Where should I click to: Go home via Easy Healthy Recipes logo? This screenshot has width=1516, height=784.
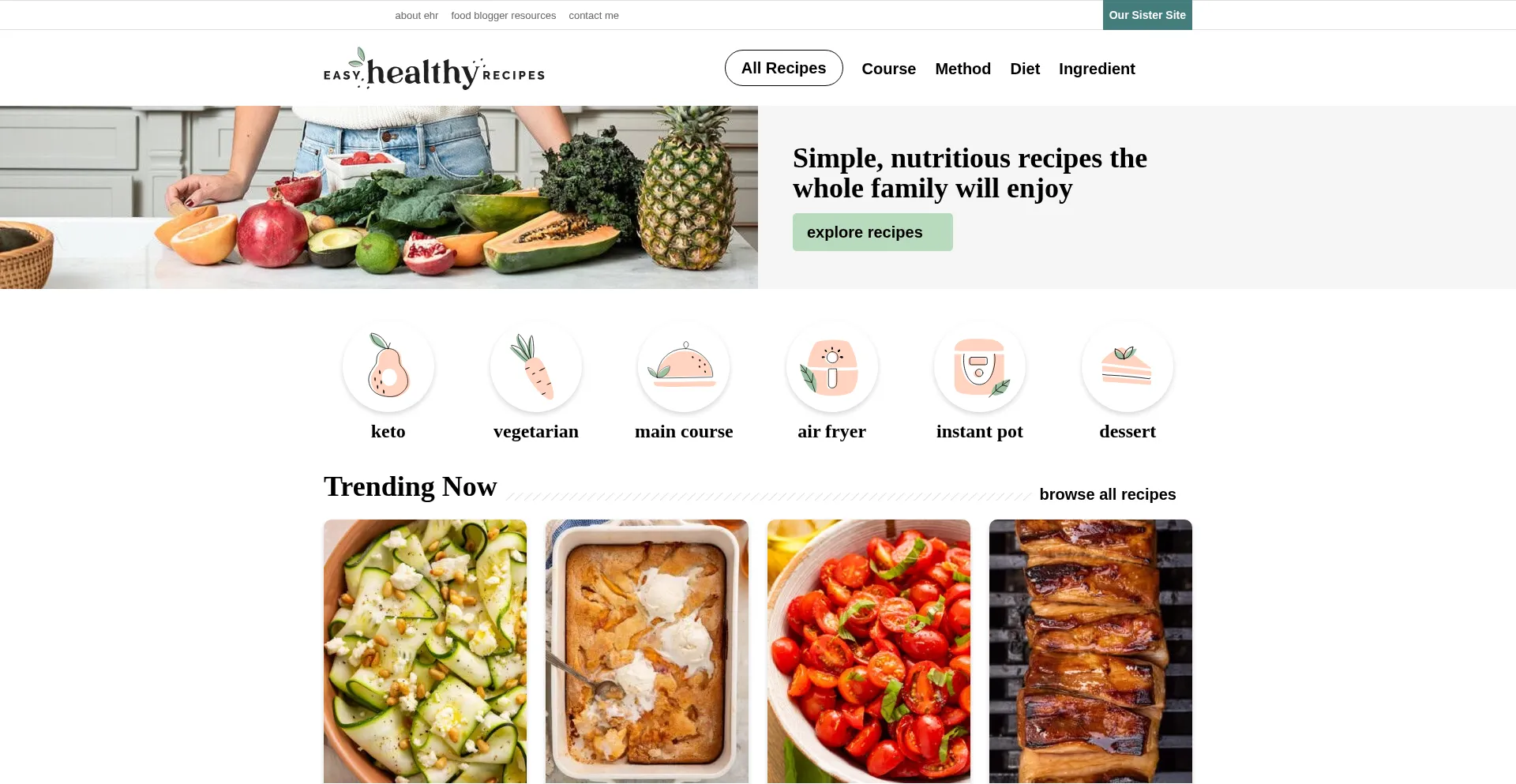[434, 68]
